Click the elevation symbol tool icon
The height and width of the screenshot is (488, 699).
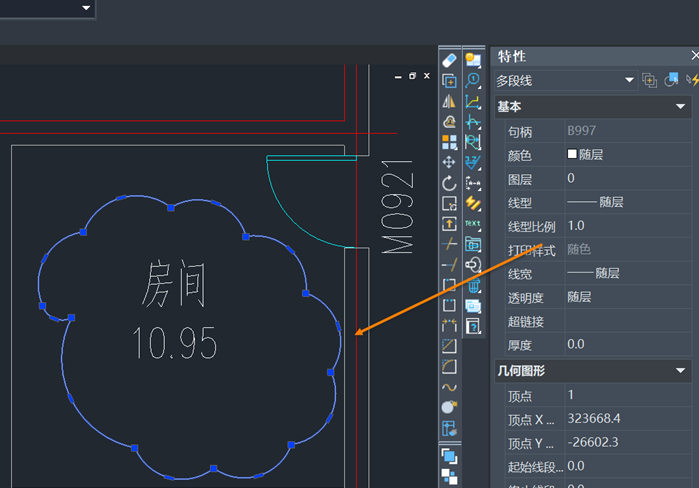(x=473, y=162)
